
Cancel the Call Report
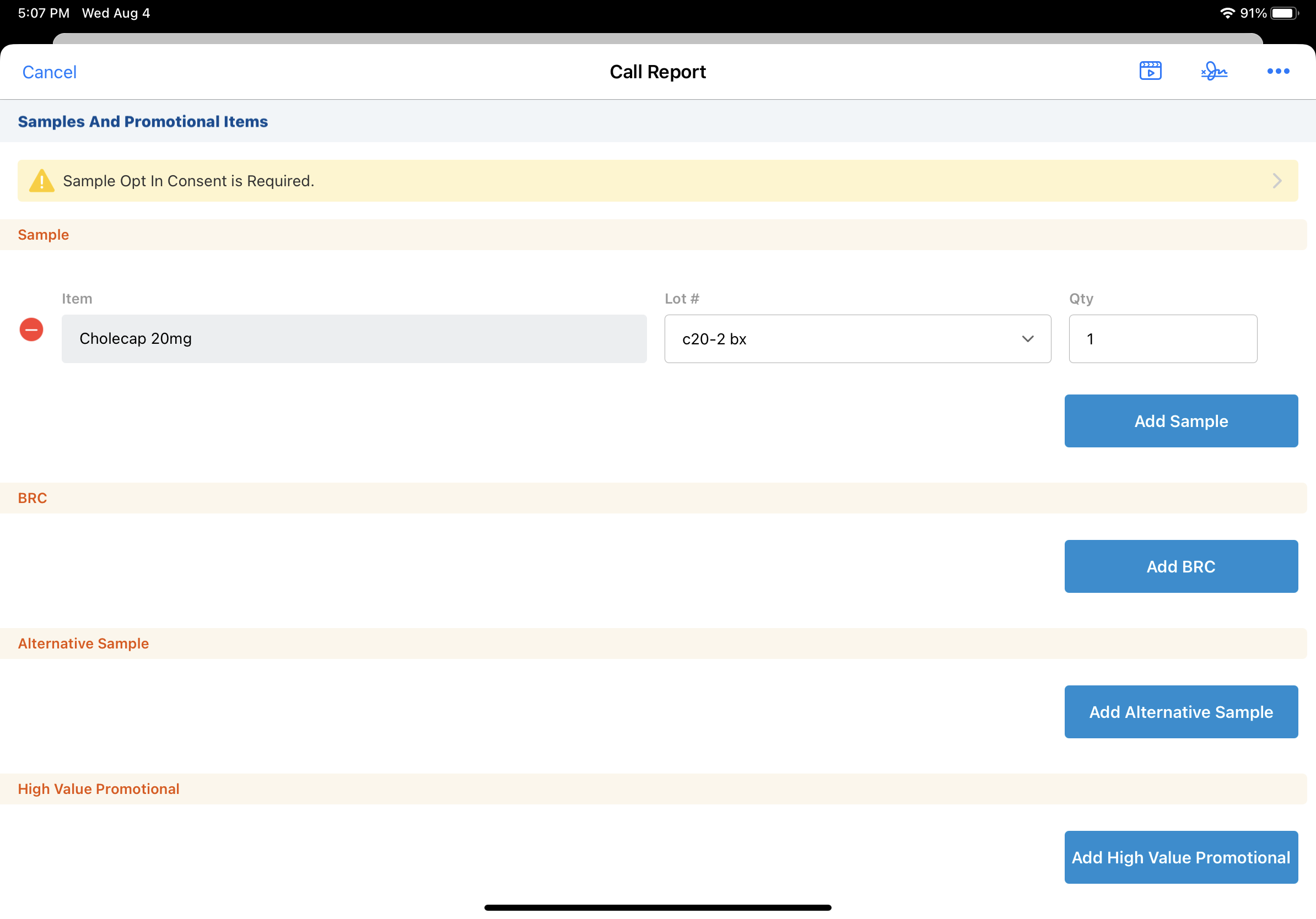coord(49,72)
